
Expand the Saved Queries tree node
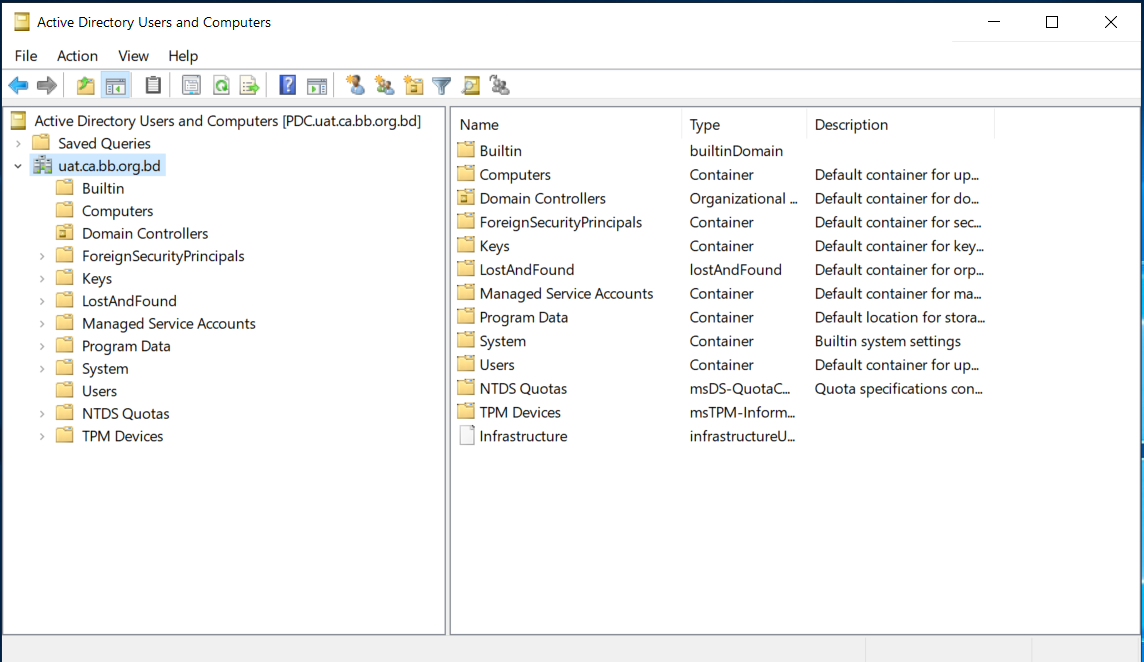click(x=18, y=144)
